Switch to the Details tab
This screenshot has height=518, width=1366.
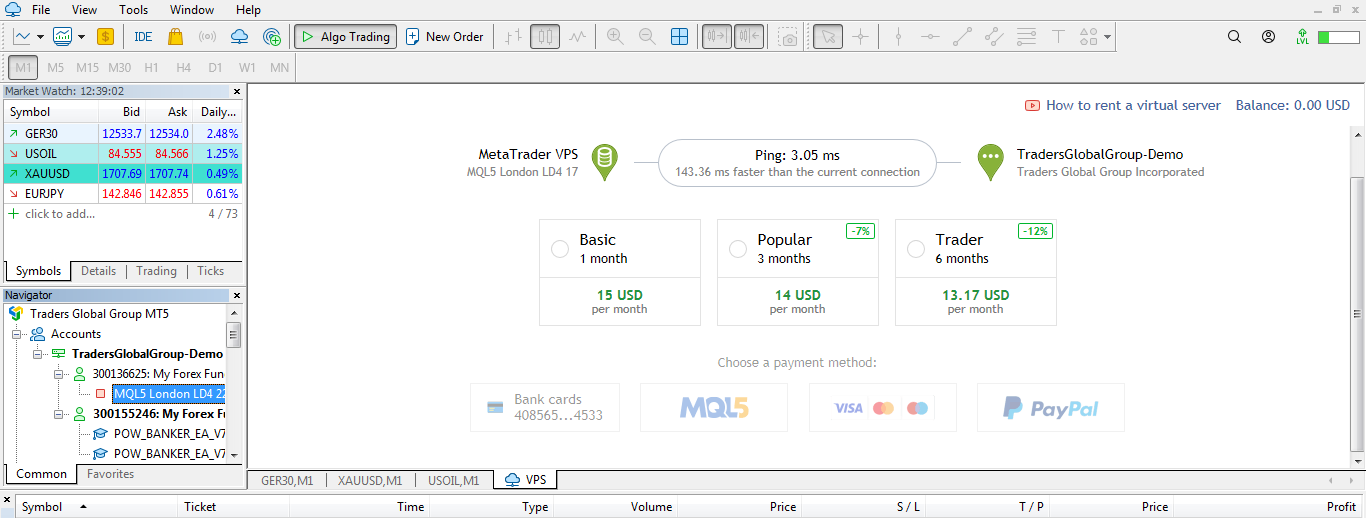[98, 271]
